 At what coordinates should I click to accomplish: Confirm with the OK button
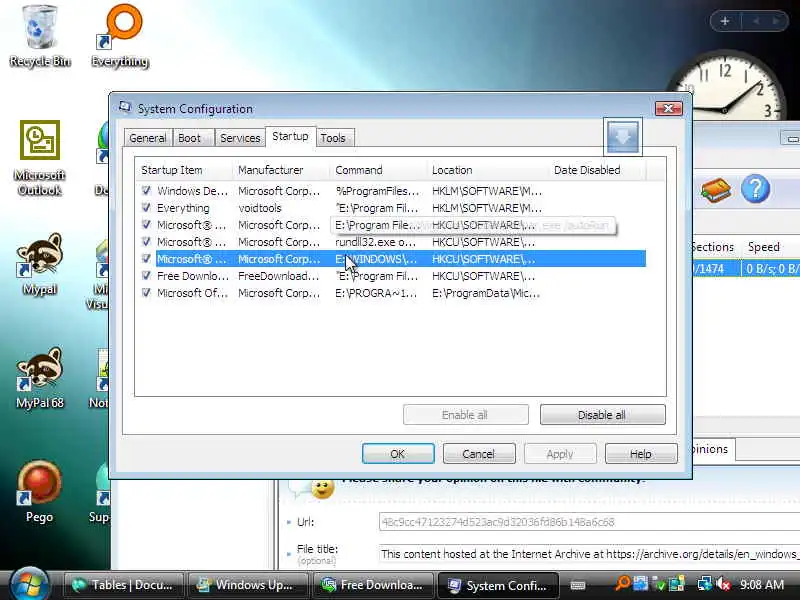point(398,454)
